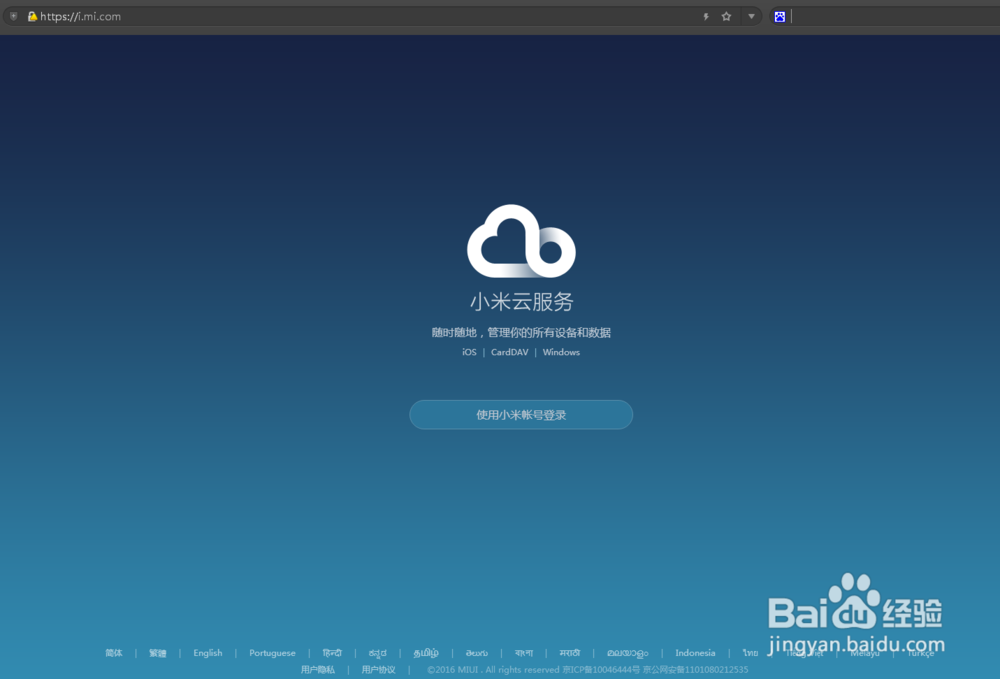Click the shield icon left of the URL
Image resolution: width=1000 pixels, height=679 pixels.
click(x=13, y=17)
